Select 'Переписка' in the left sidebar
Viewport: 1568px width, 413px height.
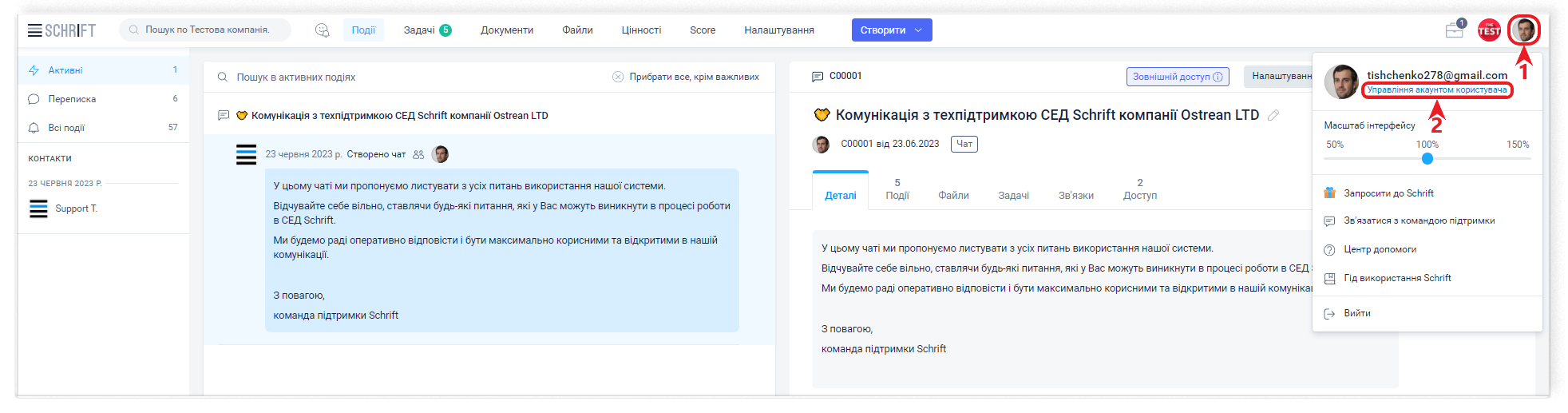[x=72, y=99]
